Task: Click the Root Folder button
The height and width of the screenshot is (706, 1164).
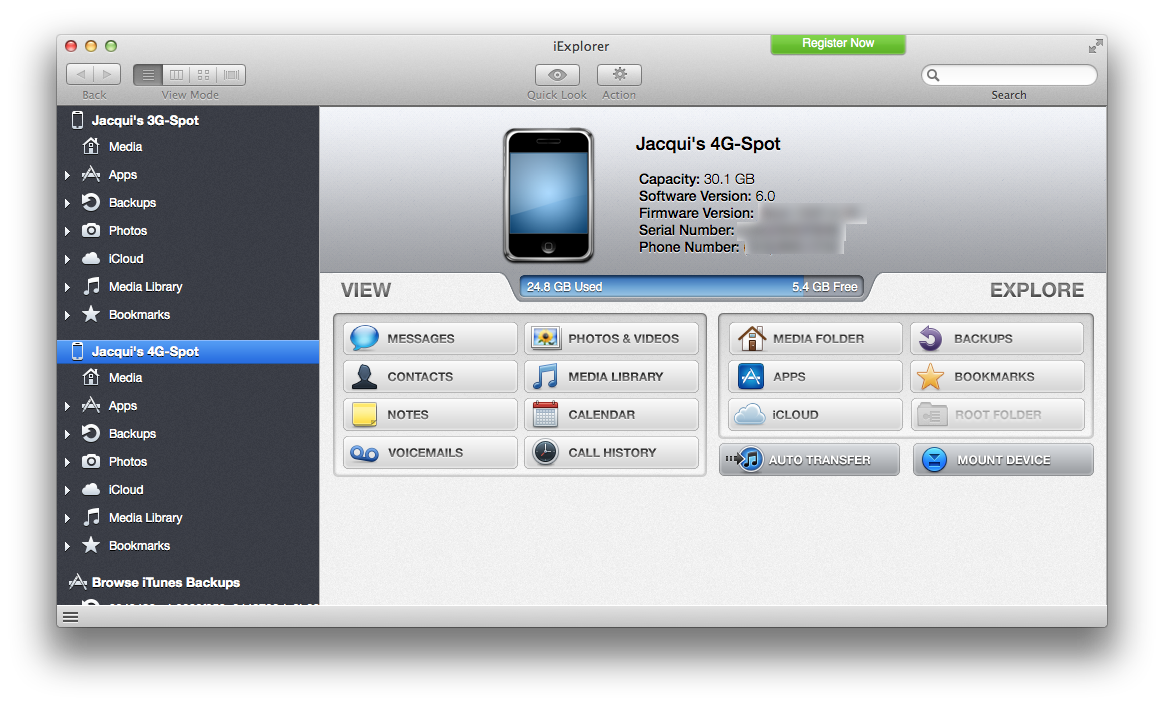Action: click(x=997, y=414)
